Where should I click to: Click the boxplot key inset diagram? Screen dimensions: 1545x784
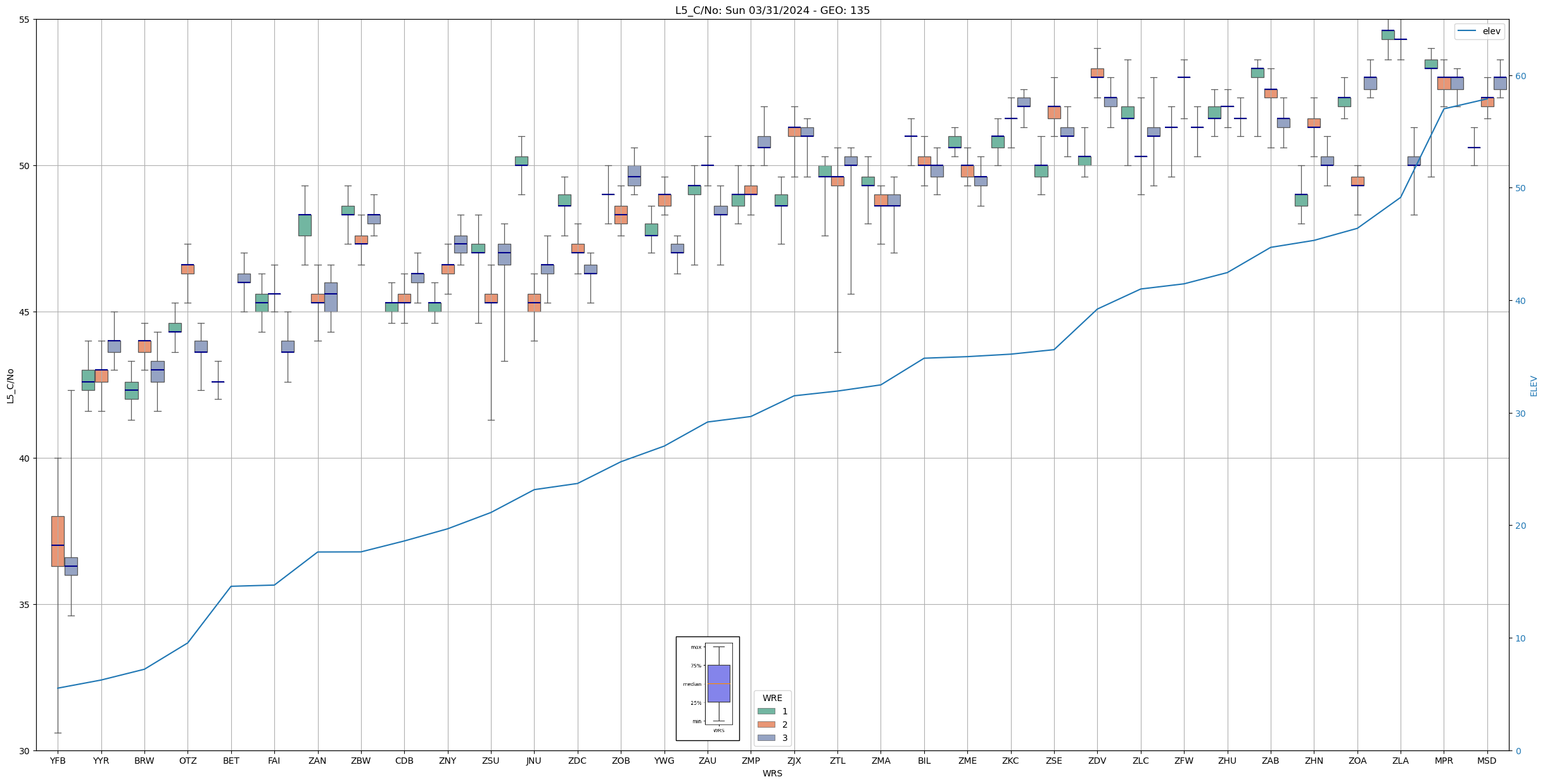(708, 688)
